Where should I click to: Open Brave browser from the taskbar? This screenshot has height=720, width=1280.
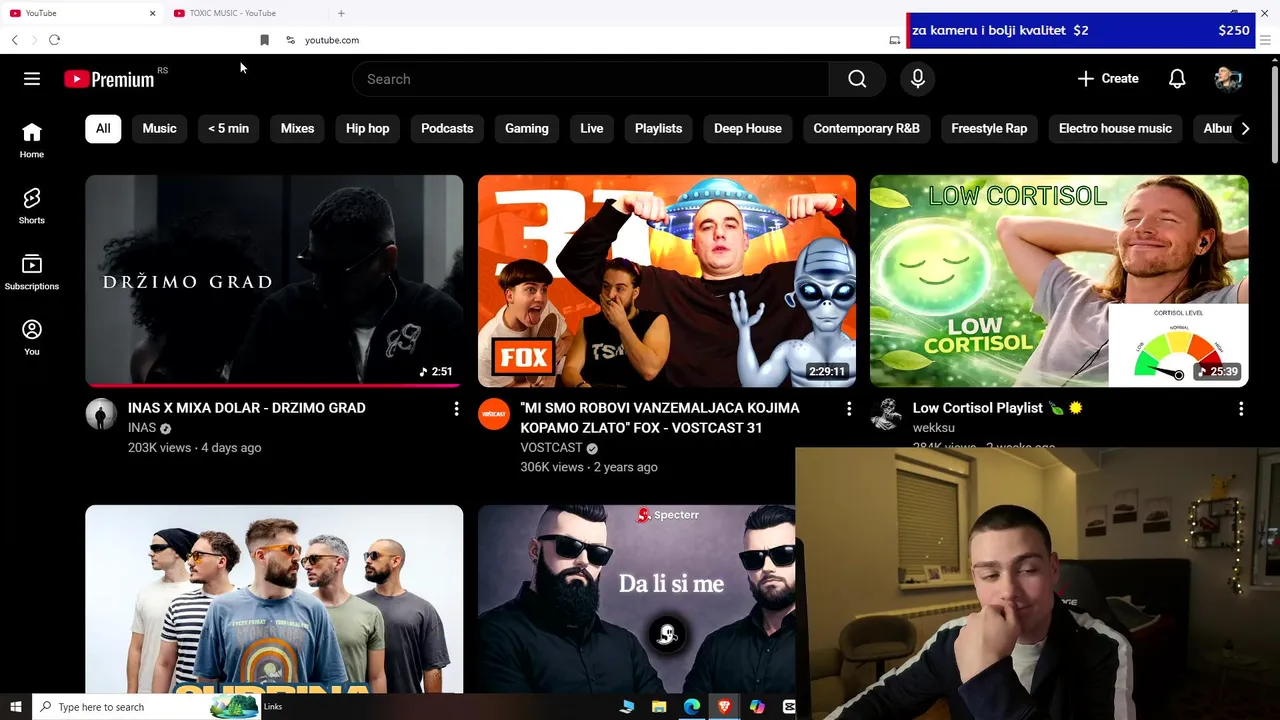point(724,707)
